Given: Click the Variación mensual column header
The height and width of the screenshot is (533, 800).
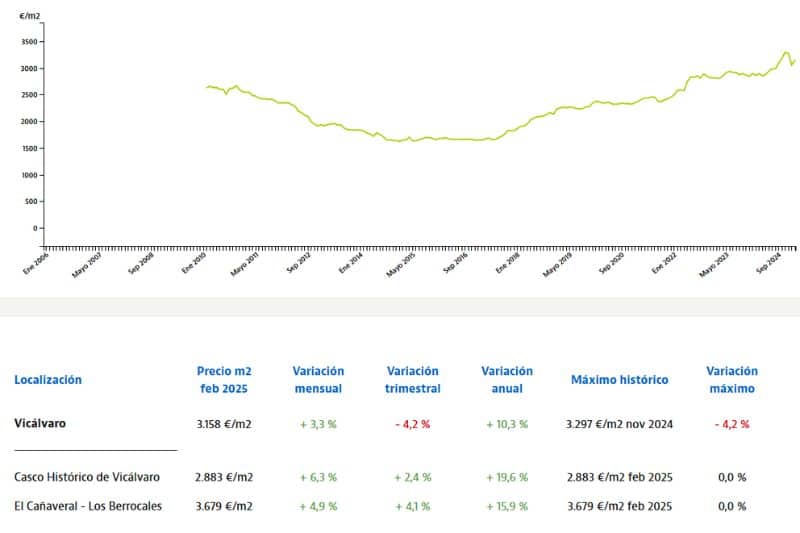Looking at the screenshot, I should (318, 380).
